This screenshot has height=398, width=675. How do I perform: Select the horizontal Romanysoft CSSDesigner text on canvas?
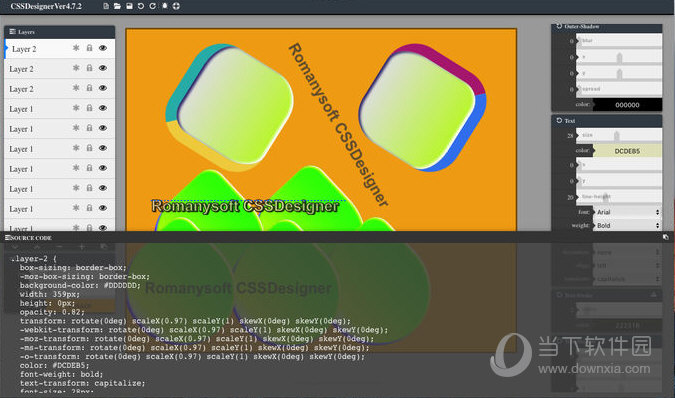click(x=245, y=207)
